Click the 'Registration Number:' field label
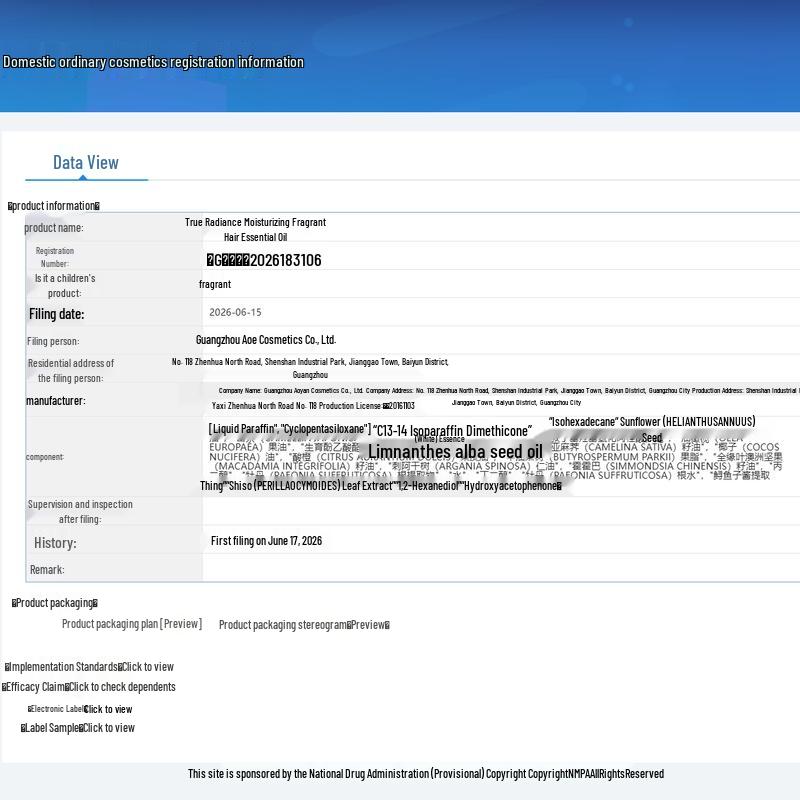Image resolution: width=800 pixels, height=800 pixels. [55, 257]
